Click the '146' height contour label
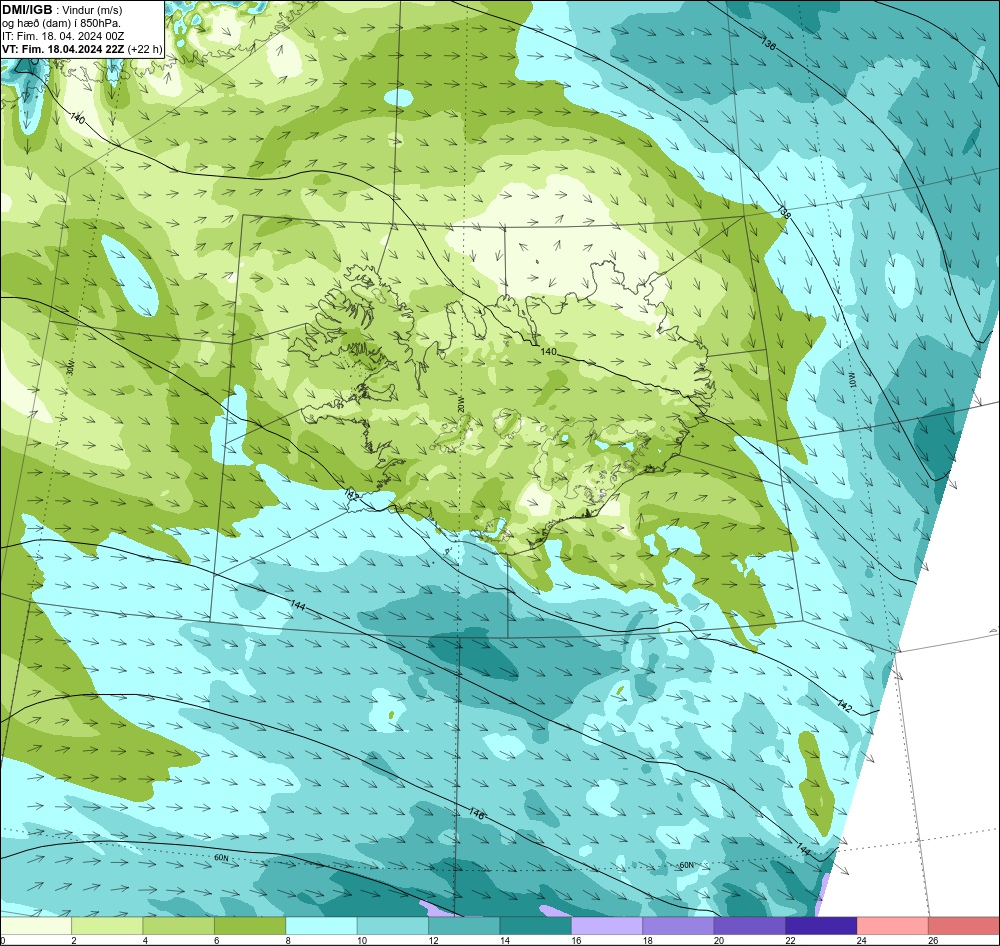1000x946 pixels. pyautogui.click(x=476, y=813)
